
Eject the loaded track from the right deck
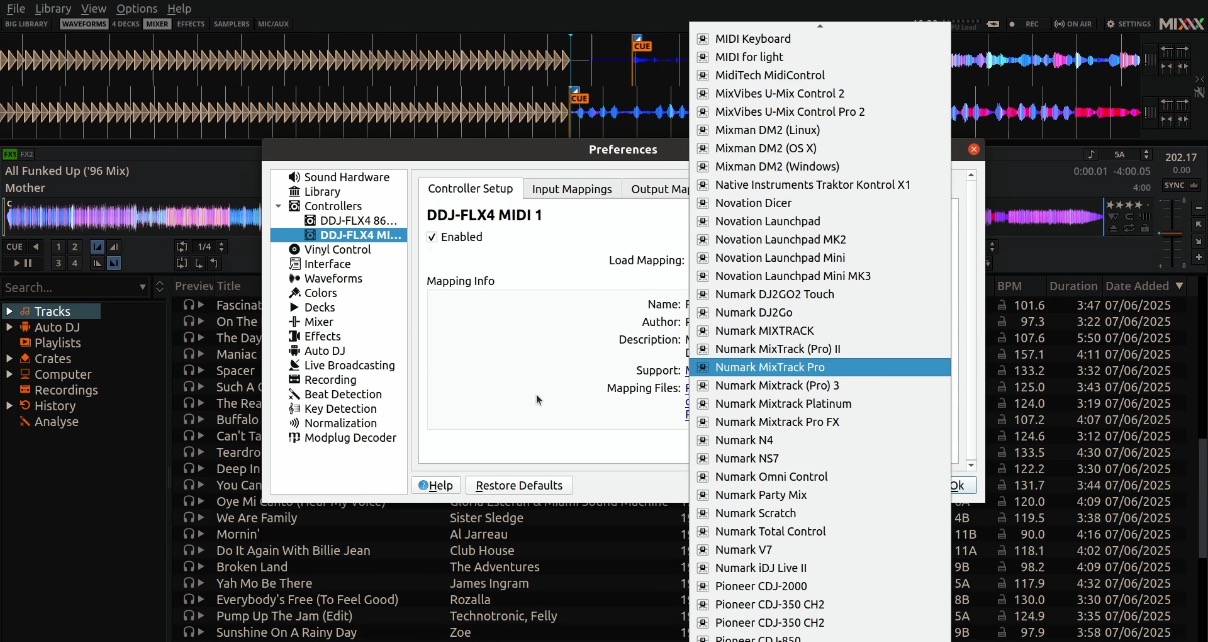click(x=1113, y=228)
